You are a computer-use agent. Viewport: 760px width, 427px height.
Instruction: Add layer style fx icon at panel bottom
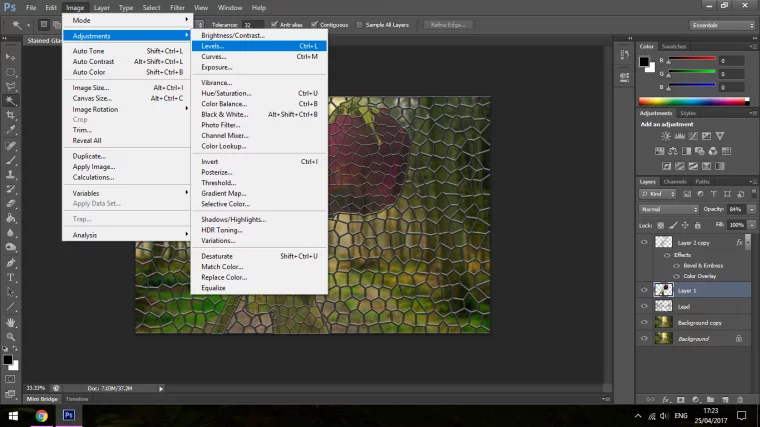[666, 399]
